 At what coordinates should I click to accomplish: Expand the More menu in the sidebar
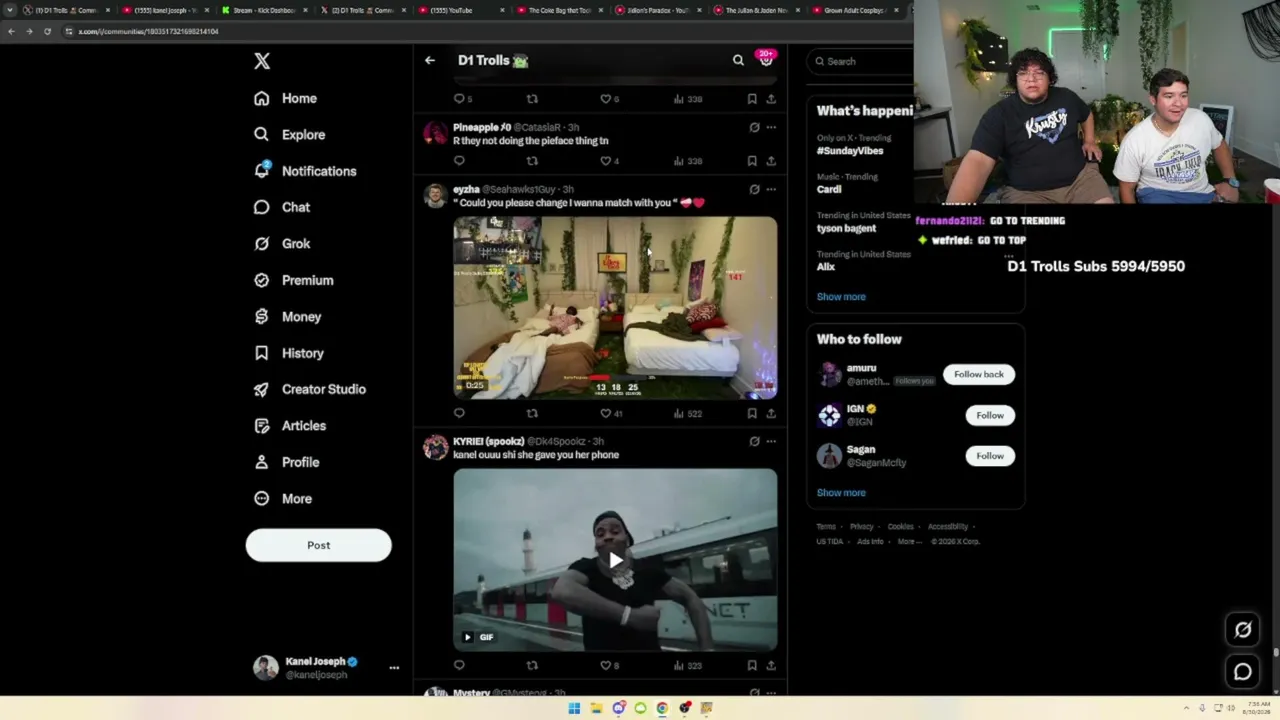[283, 498]
